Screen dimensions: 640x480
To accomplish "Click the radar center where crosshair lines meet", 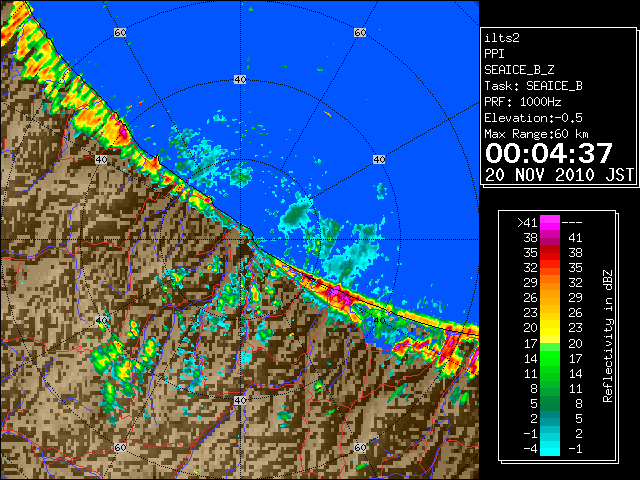I will (x=240, y=240).
